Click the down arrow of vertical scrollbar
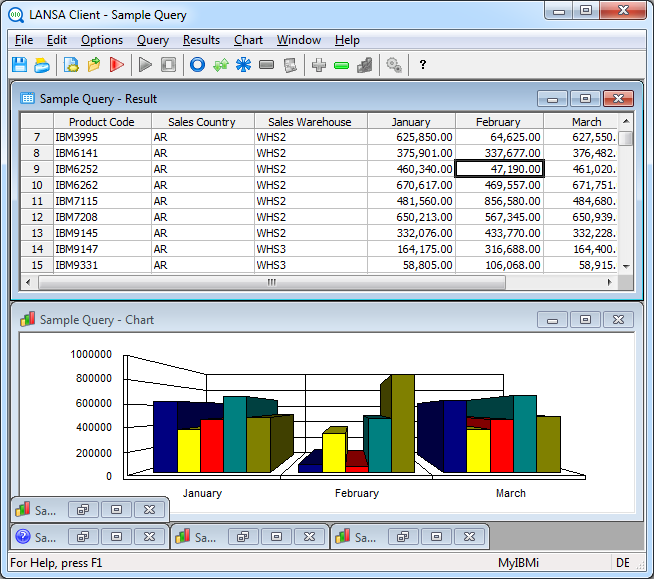Viewport: 654px width, 579px height. [x=626, y=267]
